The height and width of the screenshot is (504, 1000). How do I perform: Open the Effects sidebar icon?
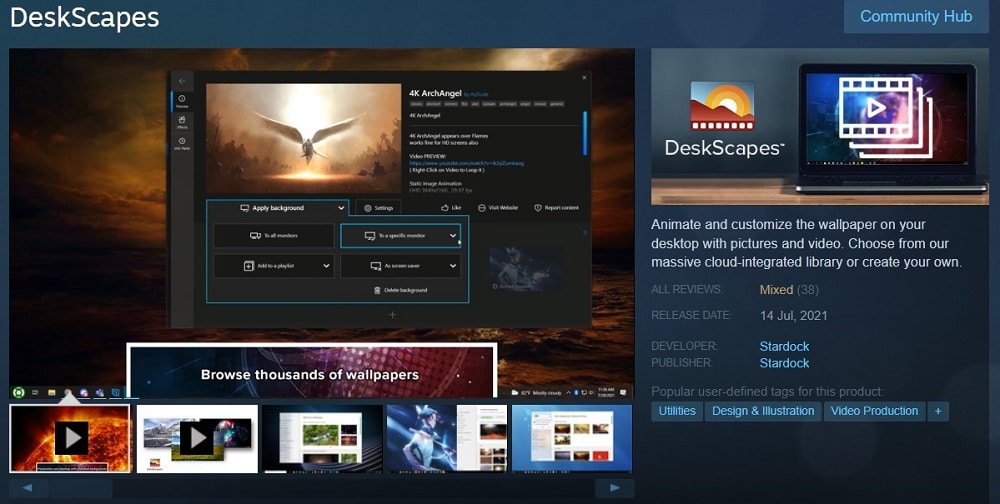[182, 122]
